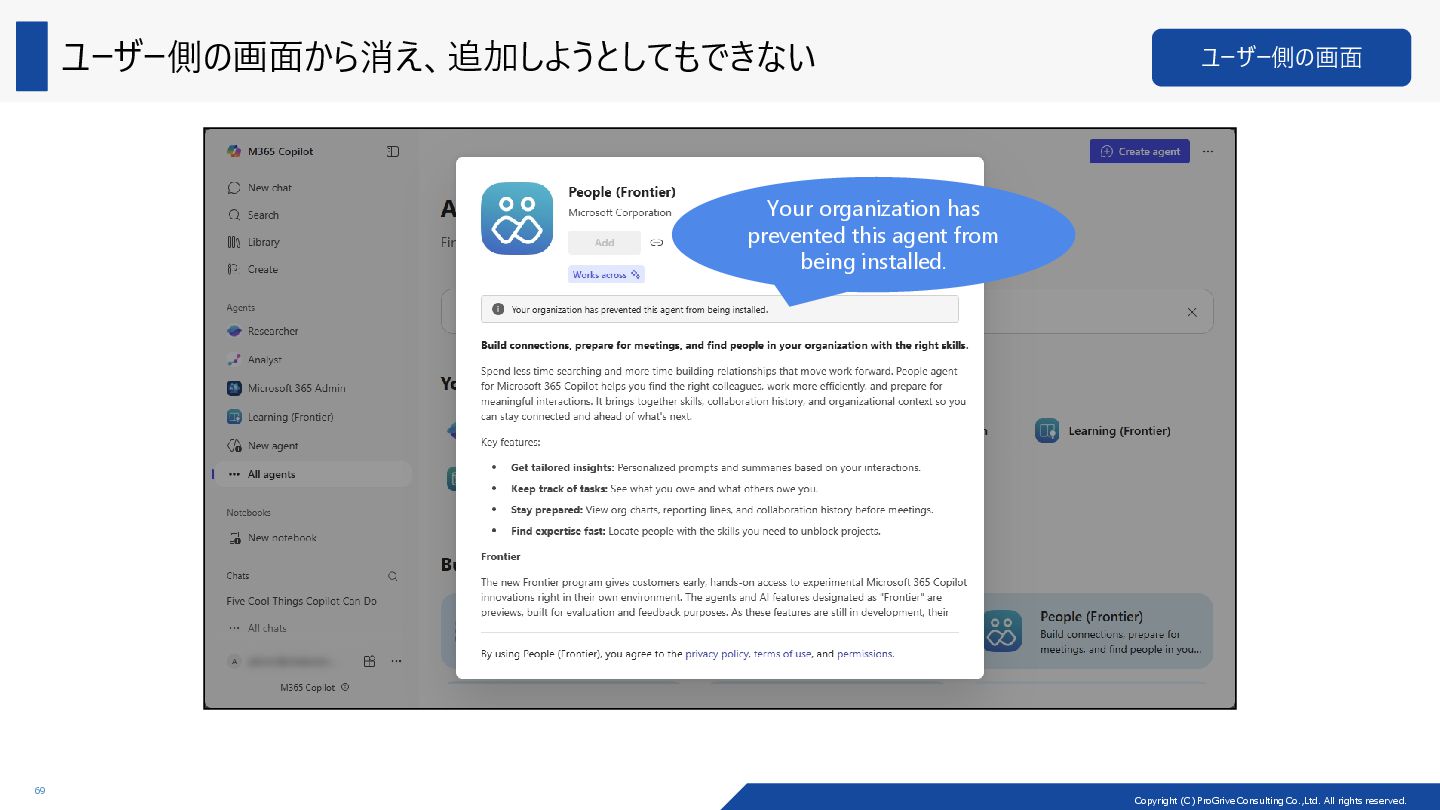This screenshot has height=810, width=1440.
Task: Click the info icon in the warning banner
Action: pyautogui.click(x=498, y=309)
